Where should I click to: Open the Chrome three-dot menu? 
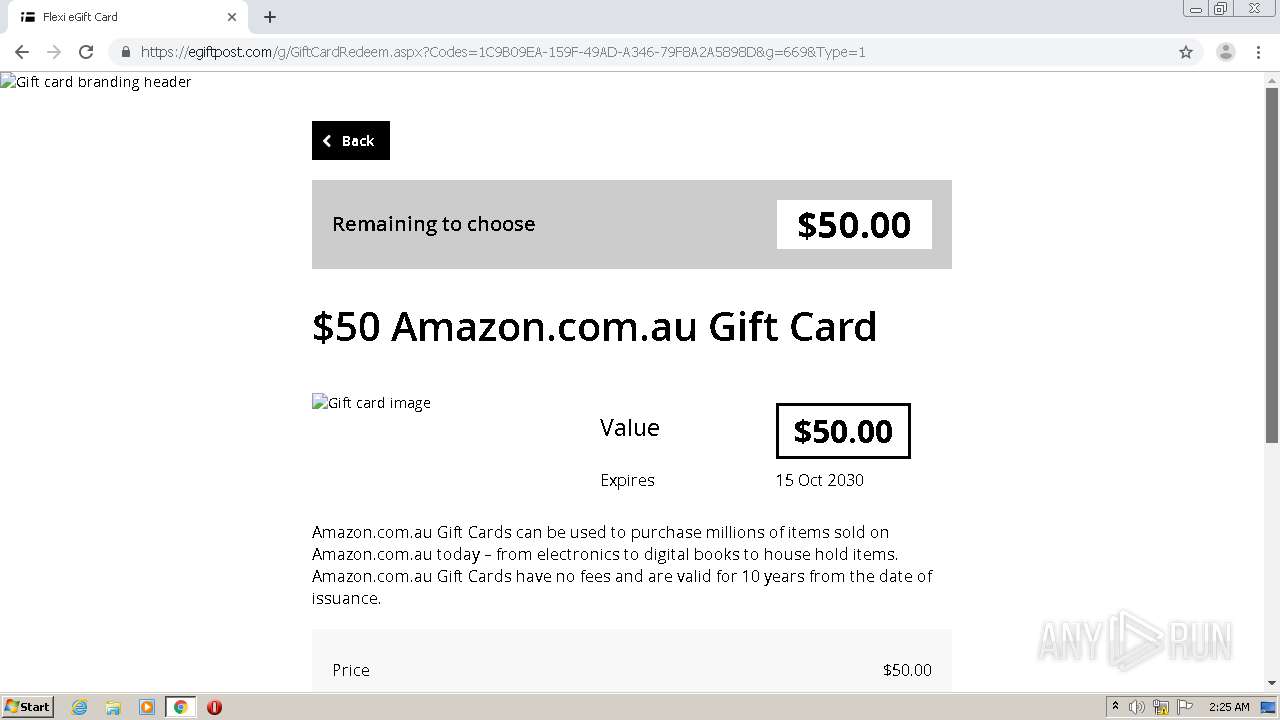(1258, 52)
